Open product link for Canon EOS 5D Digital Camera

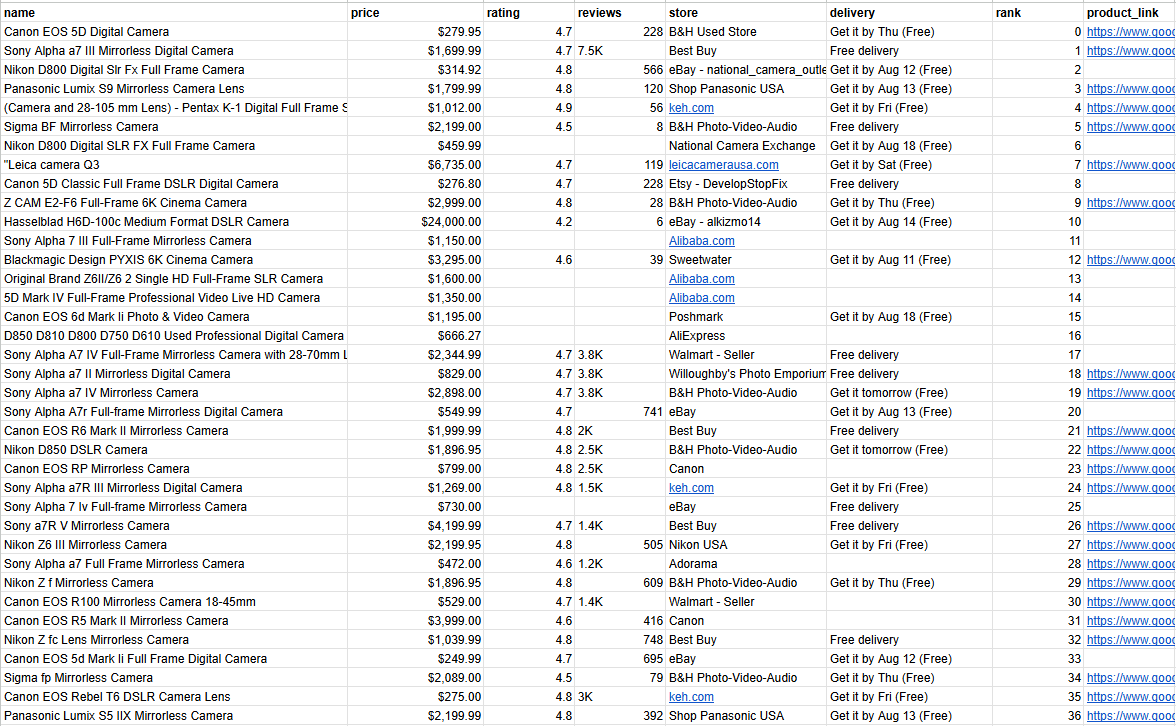pos(1130,32)
